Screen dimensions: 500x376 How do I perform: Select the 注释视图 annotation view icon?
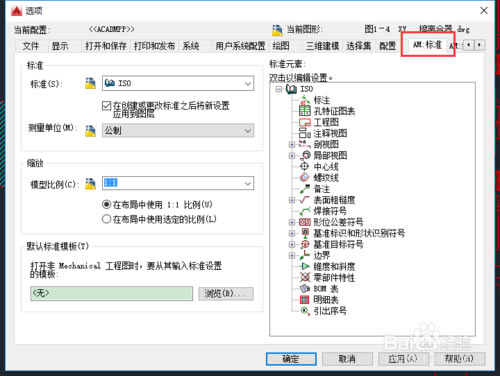pyautogui.click(x=305, y=133)
